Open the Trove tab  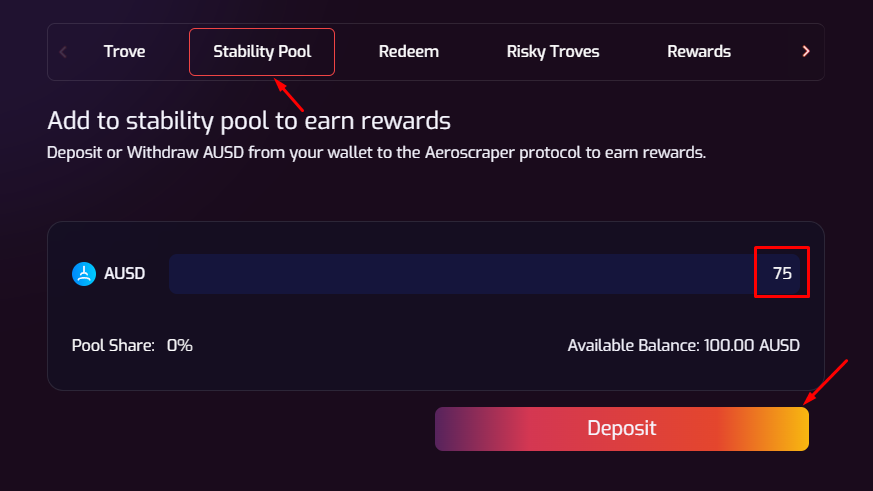(124, 52)
